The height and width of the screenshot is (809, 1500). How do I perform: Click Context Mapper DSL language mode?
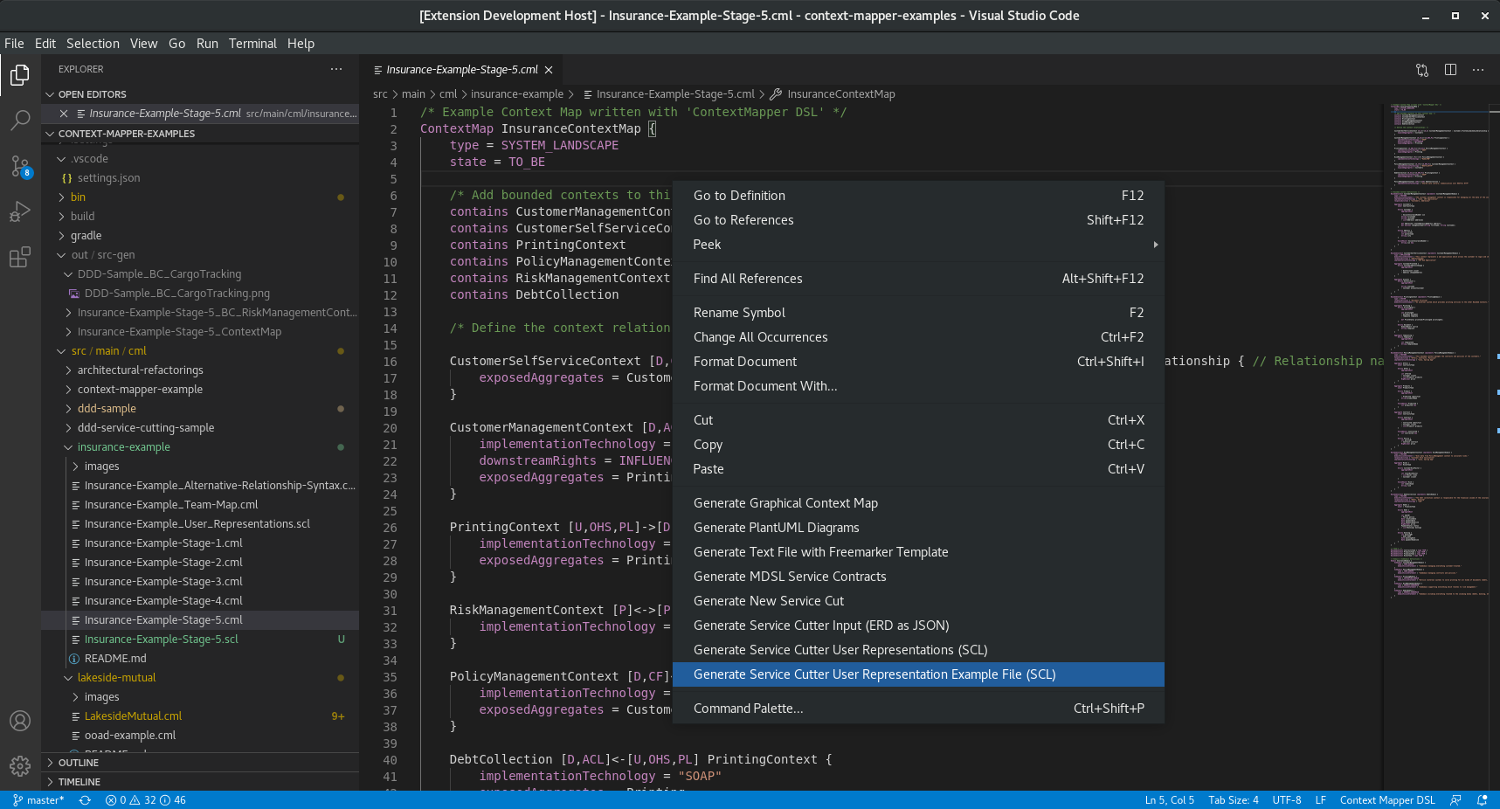click(x=1387, y=800)
